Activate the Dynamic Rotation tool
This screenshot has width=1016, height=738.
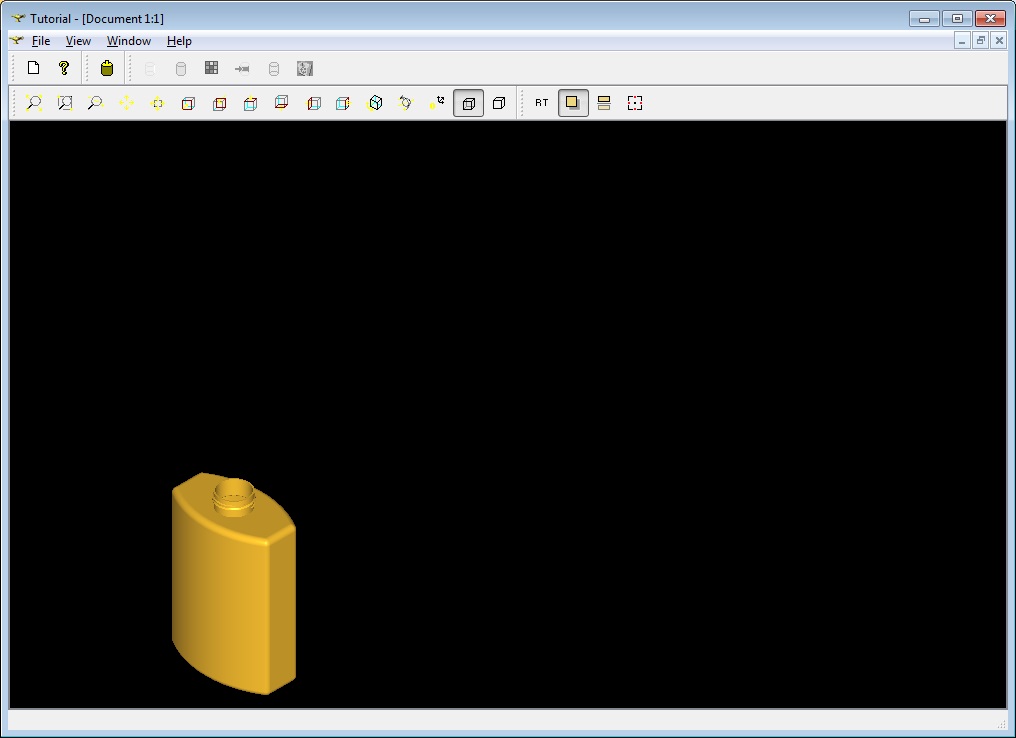point(405,103)
